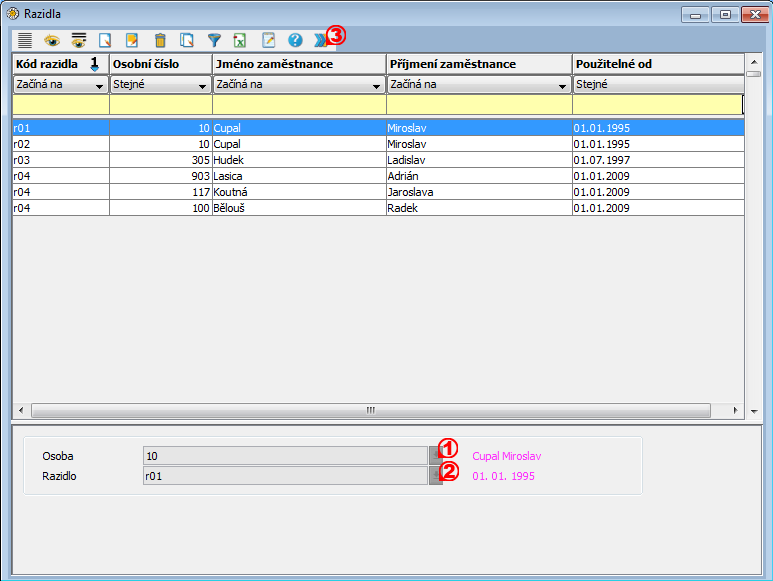The width and height of the screenshot is (773, 581).
Task: Click the eye view record icon
Action: point(52,41)
